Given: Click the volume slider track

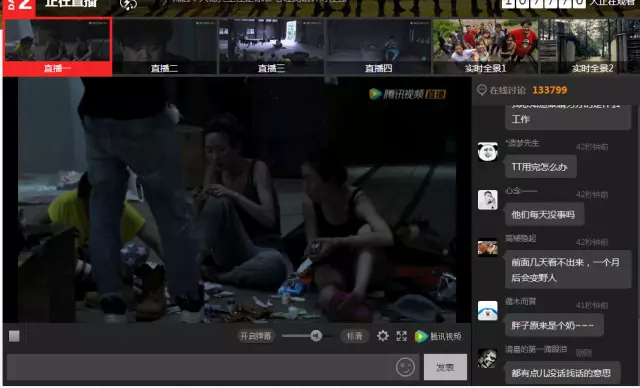Looking at the screenshot, I should coord(307,336).
